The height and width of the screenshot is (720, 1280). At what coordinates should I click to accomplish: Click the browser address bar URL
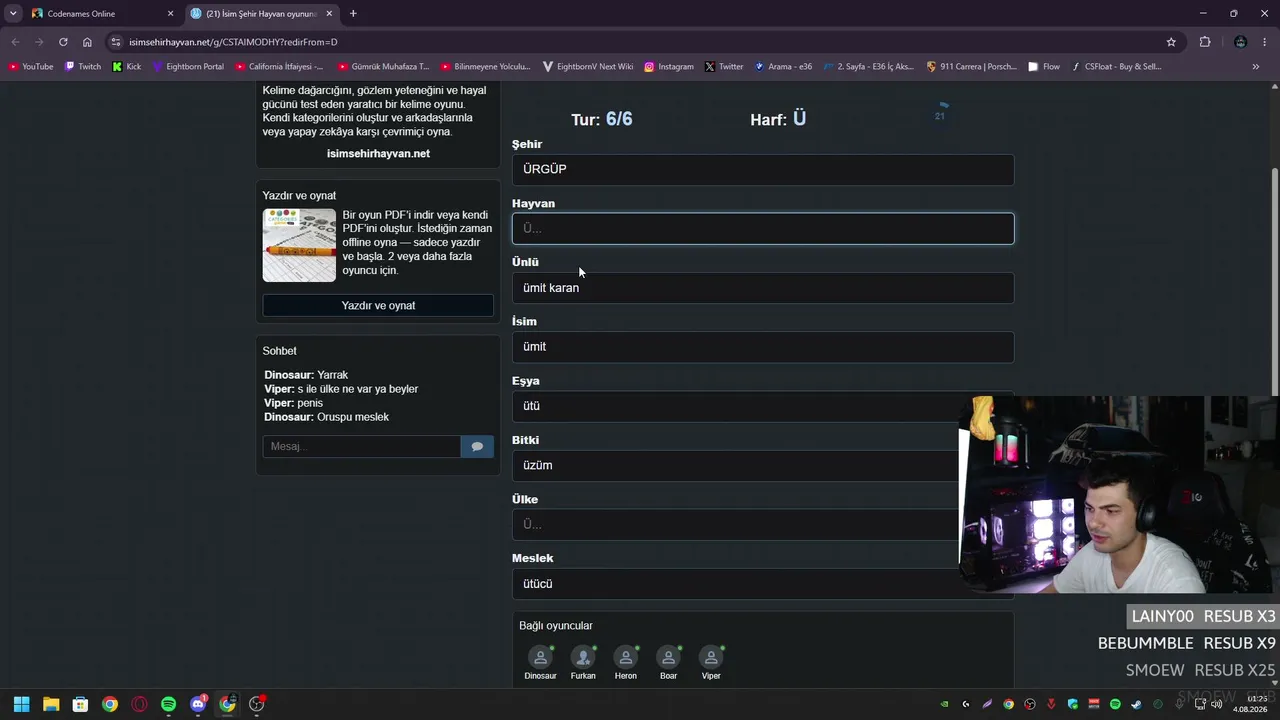(233, 42)
